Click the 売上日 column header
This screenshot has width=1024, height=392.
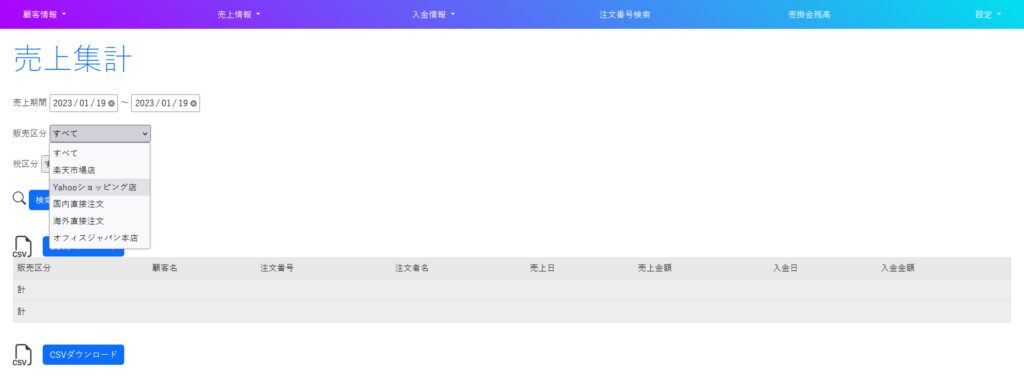point(542,268)
